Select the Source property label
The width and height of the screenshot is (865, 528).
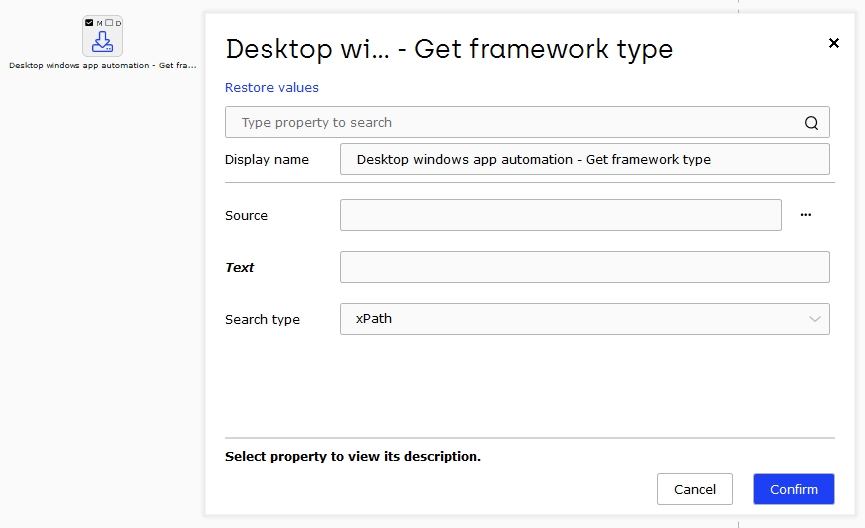coord(246,215)
